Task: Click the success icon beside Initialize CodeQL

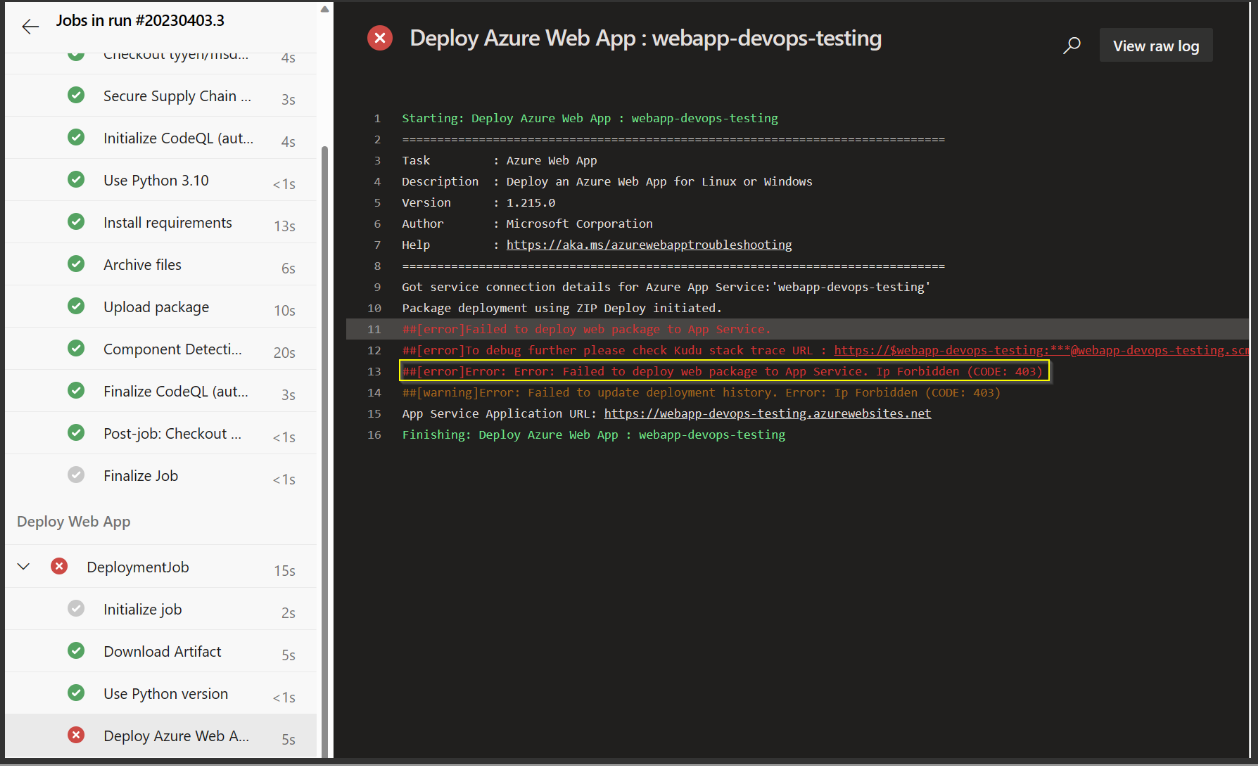Action: 76,138
